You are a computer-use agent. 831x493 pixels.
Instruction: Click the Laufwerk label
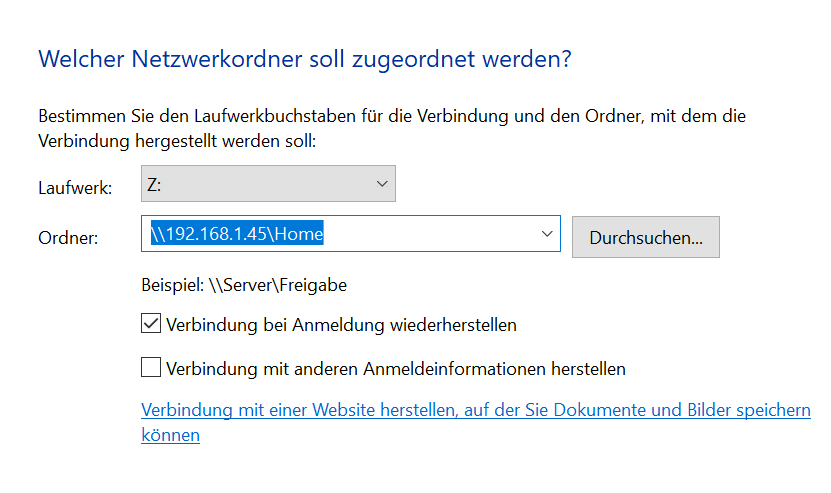pyautogui.click(x=75, y=187)
